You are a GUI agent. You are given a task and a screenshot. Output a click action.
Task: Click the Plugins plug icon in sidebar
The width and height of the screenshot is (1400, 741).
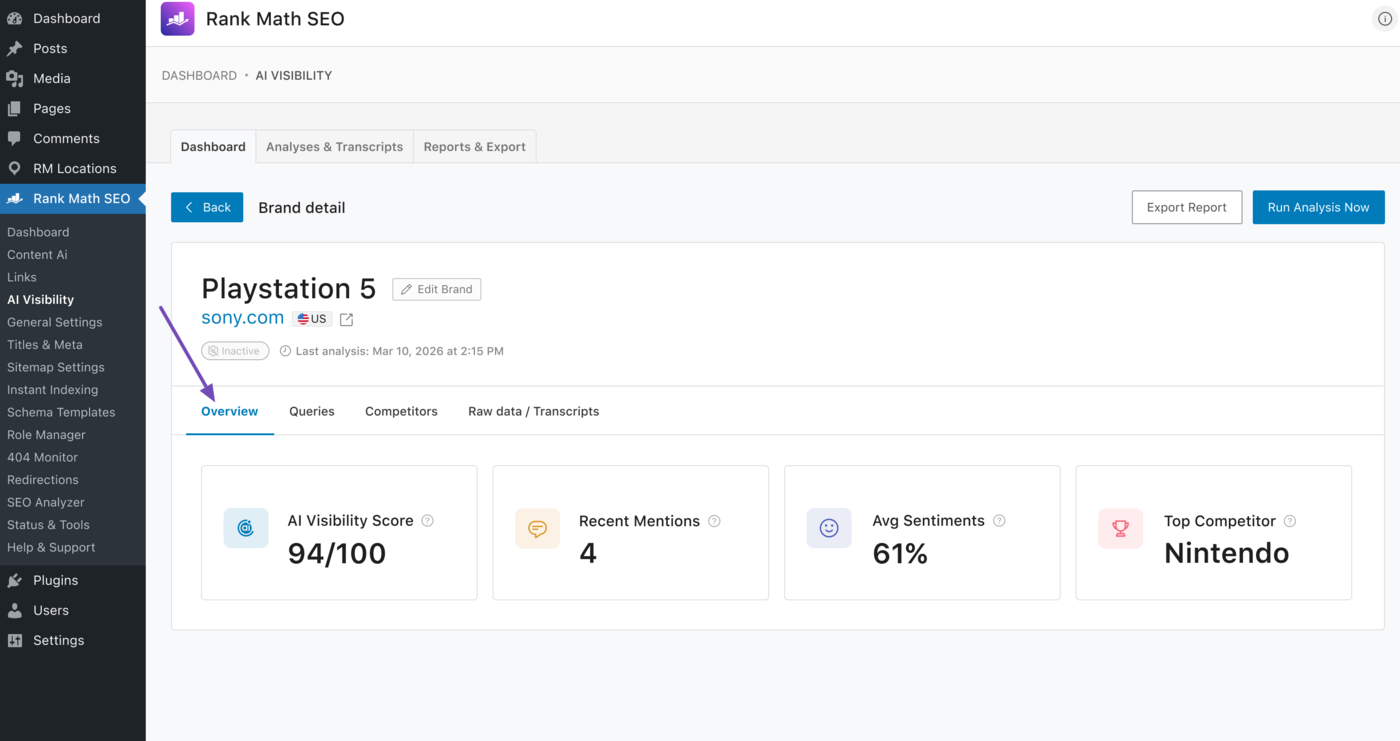[15, 580]
